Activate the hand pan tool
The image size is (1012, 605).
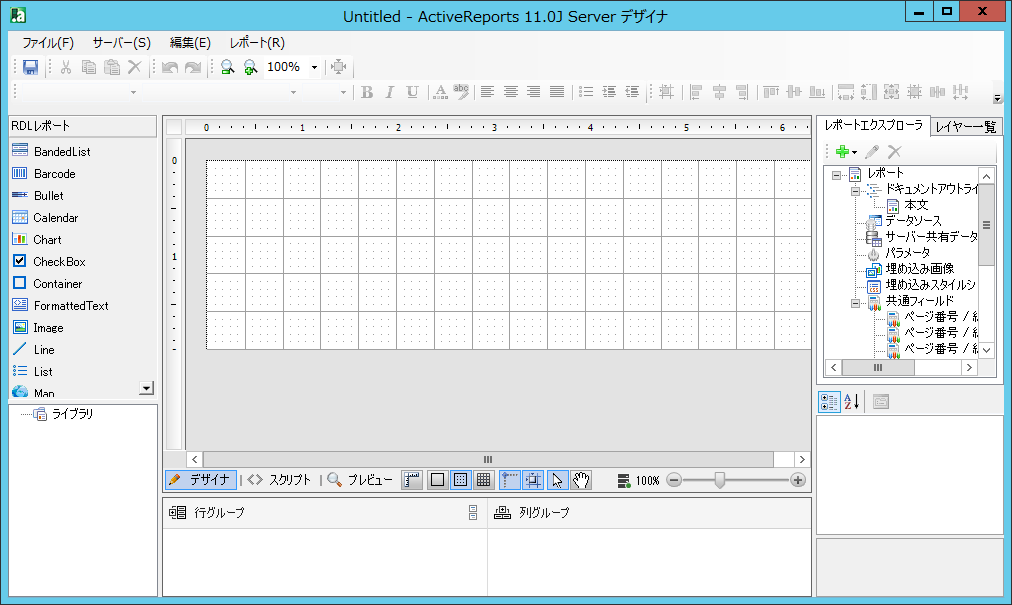(x=581, y=480)
